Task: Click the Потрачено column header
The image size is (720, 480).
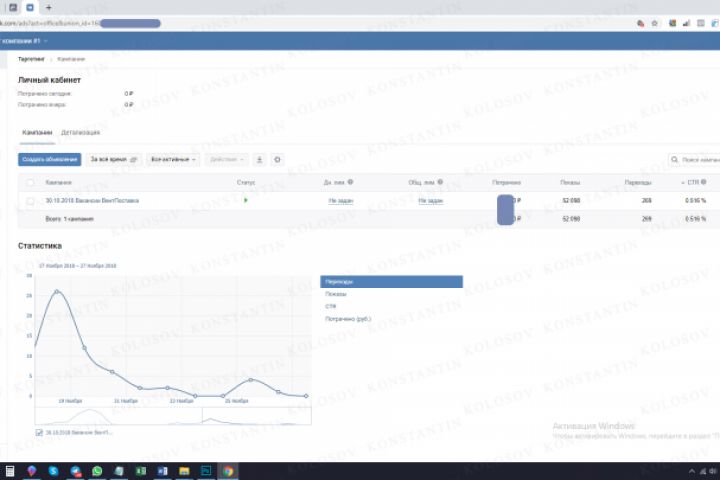Action: tap(506, 182)
